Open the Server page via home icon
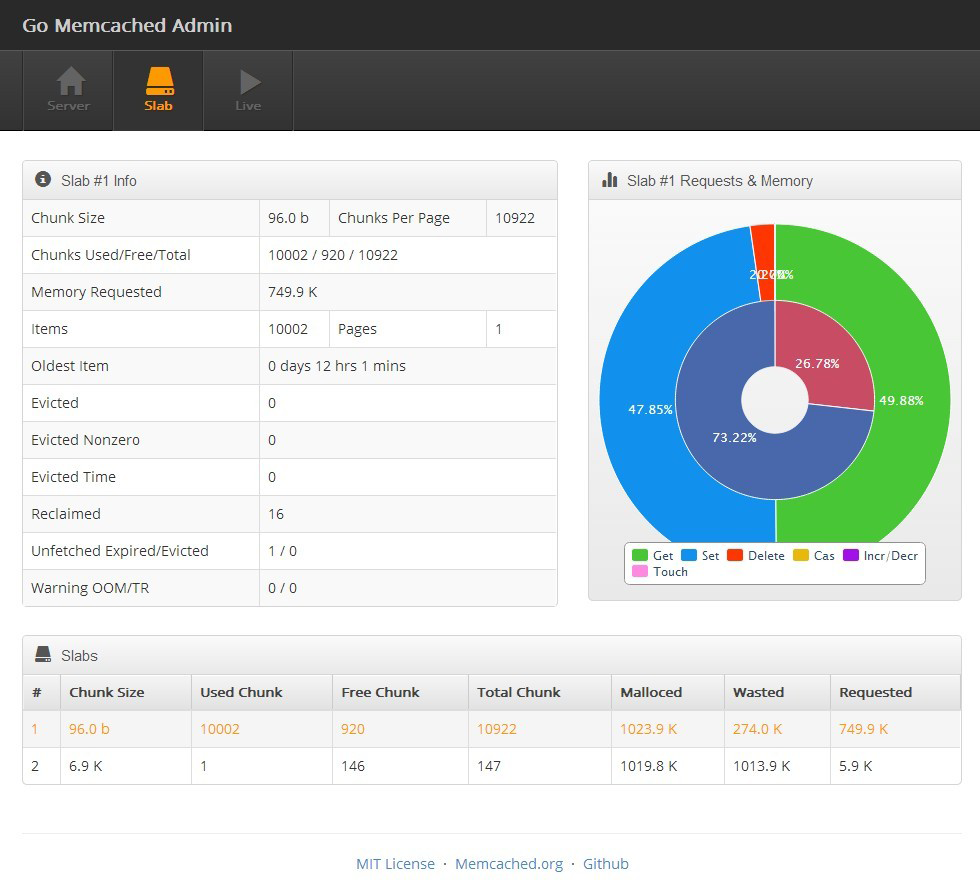The image size is (980, 880). 68,80
